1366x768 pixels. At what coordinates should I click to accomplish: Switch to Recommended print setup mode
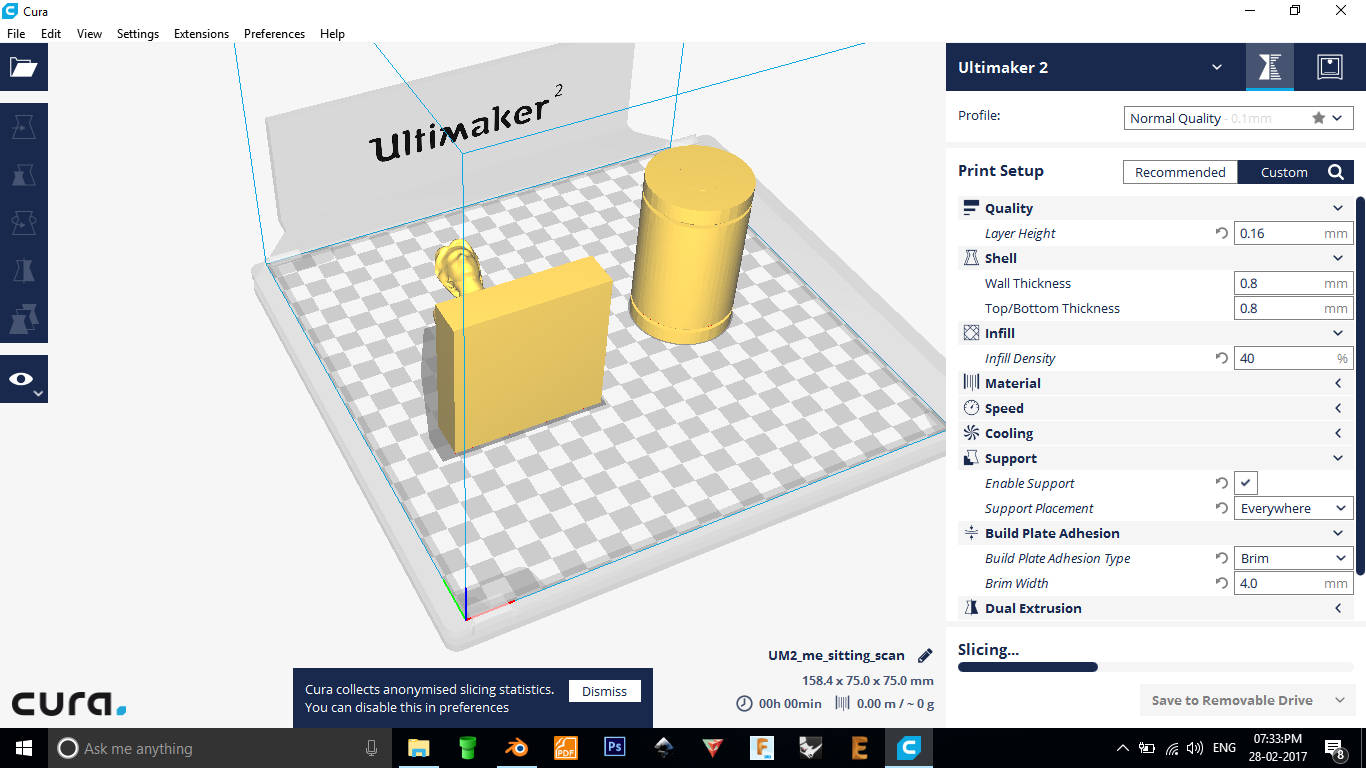coord(1180,172)
